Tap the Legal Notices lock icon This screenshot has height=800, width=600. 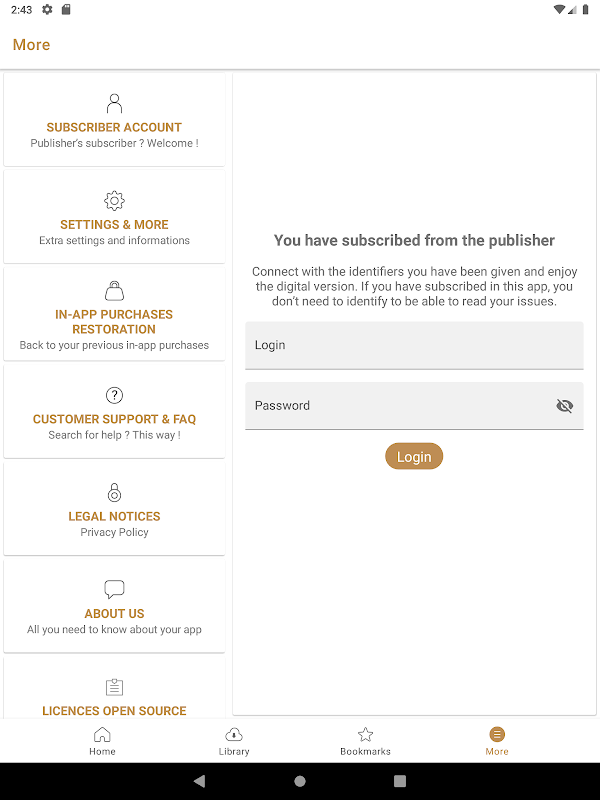(114, 492)
